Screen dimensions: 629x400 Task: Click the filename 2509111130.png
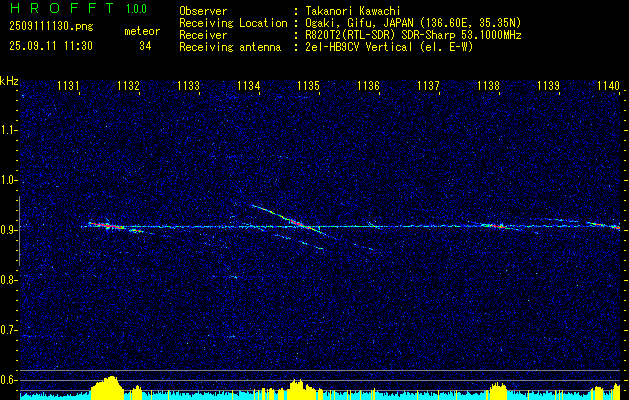(51, 26)
